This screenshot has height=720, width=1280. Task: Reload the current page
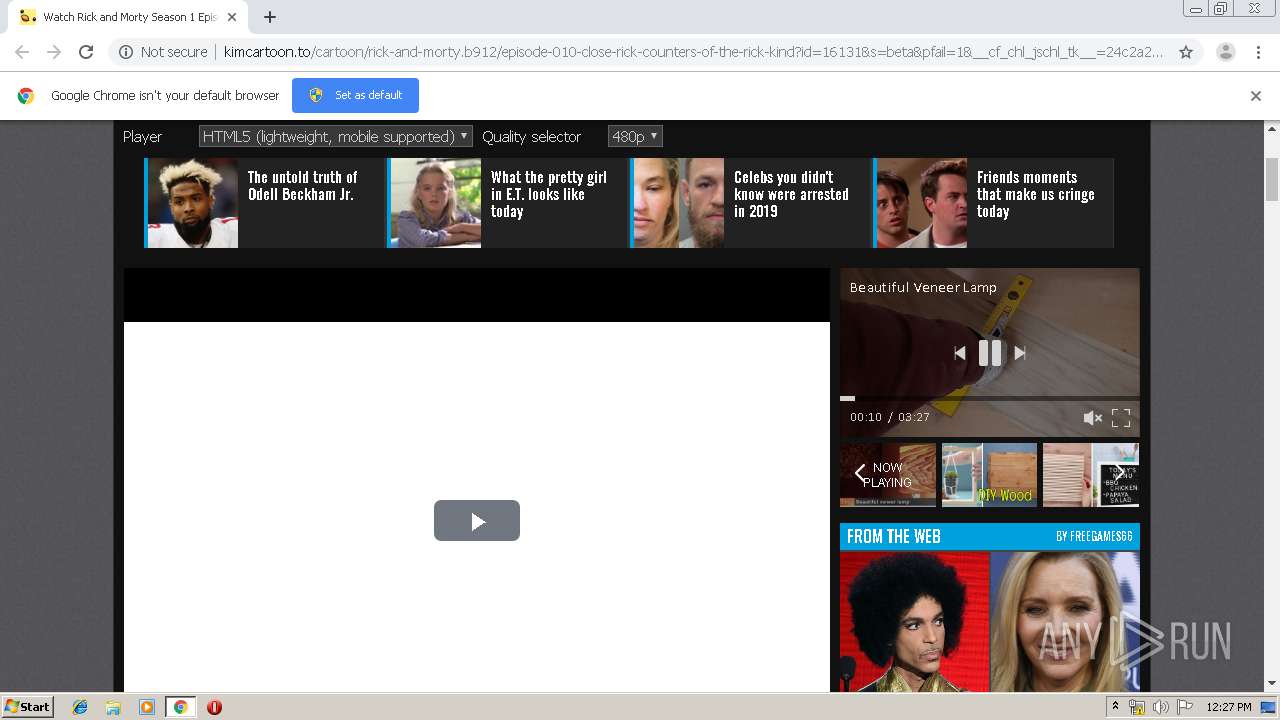coord(86,52)
